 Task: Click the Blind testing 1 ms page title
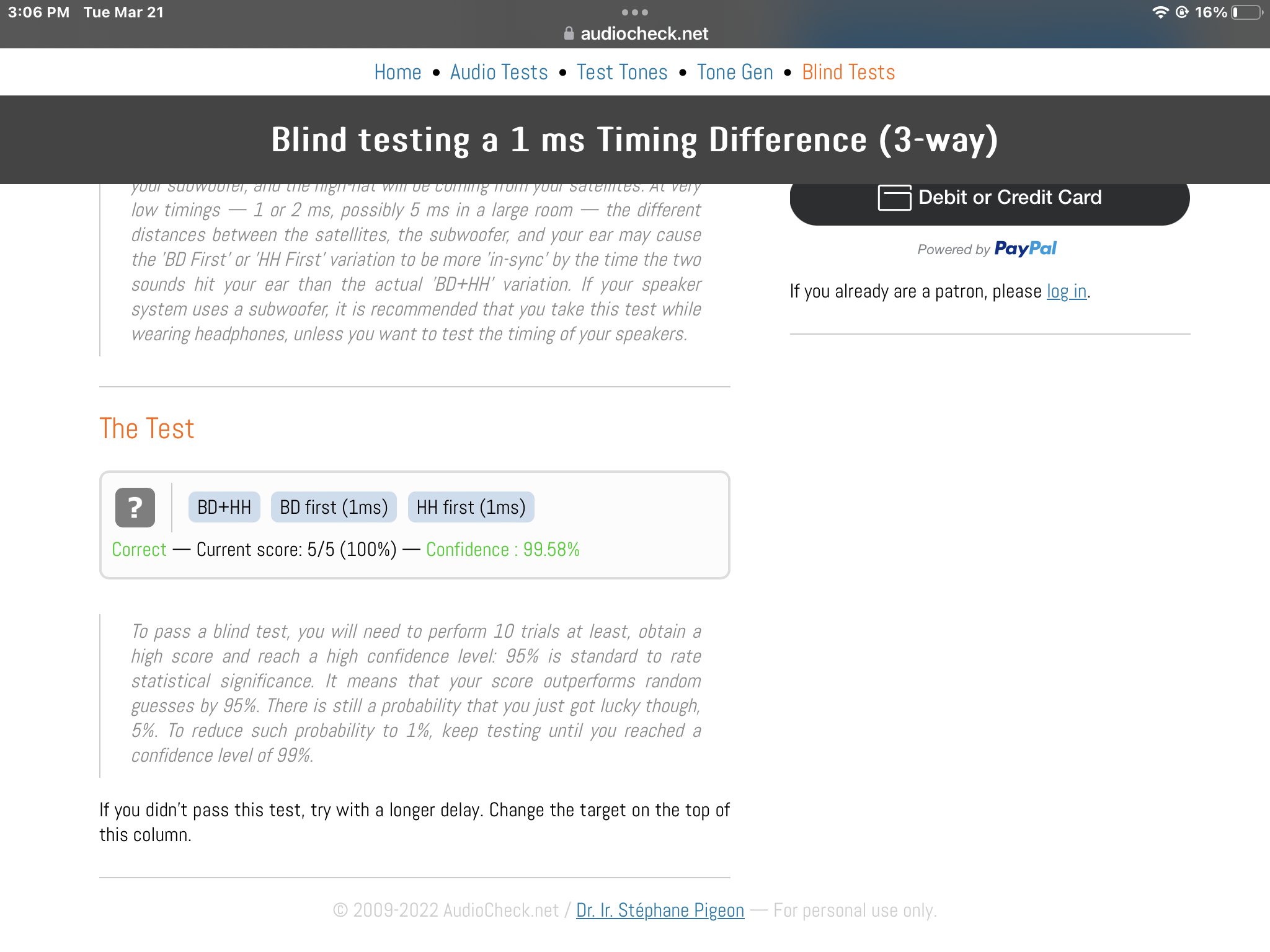coord(635,140)
